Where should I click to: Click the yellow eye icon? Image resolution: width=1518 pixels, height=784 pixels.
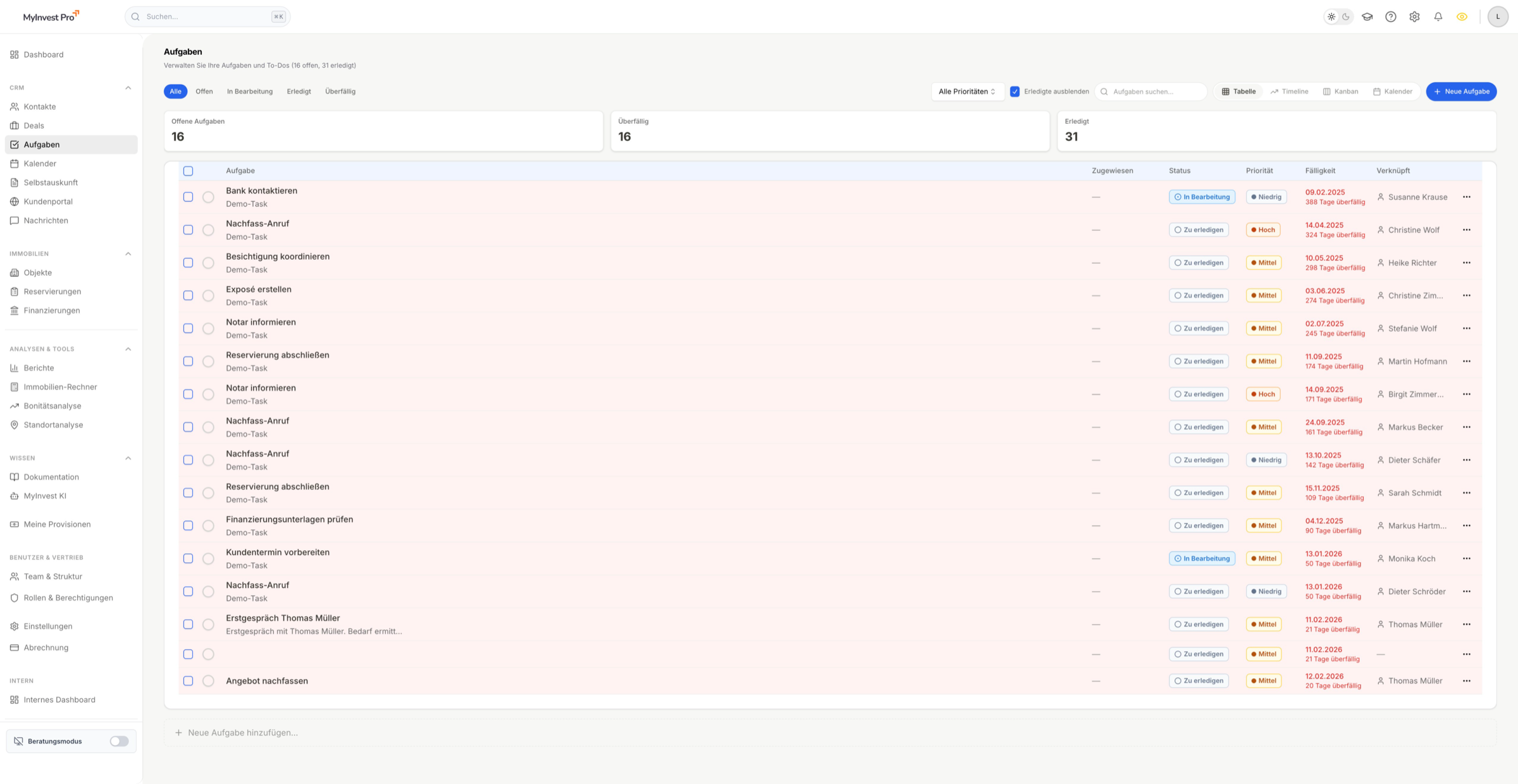pyautogui.click(x=1462, y=17)
